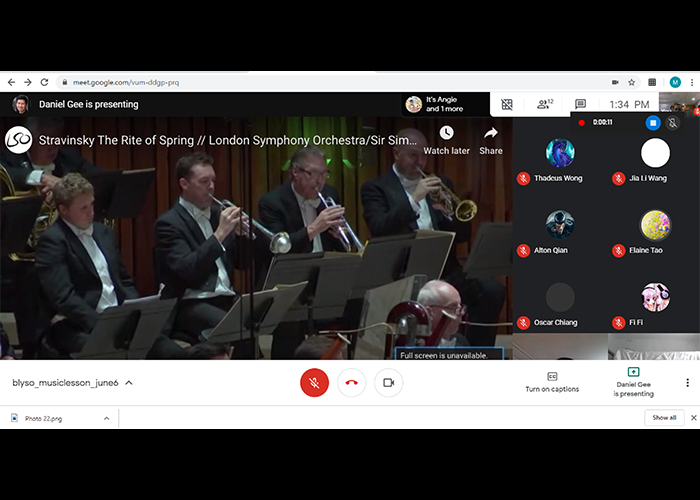Toggle the recorder microphone mute icon
700x500 pixels.
pos(673,122)
